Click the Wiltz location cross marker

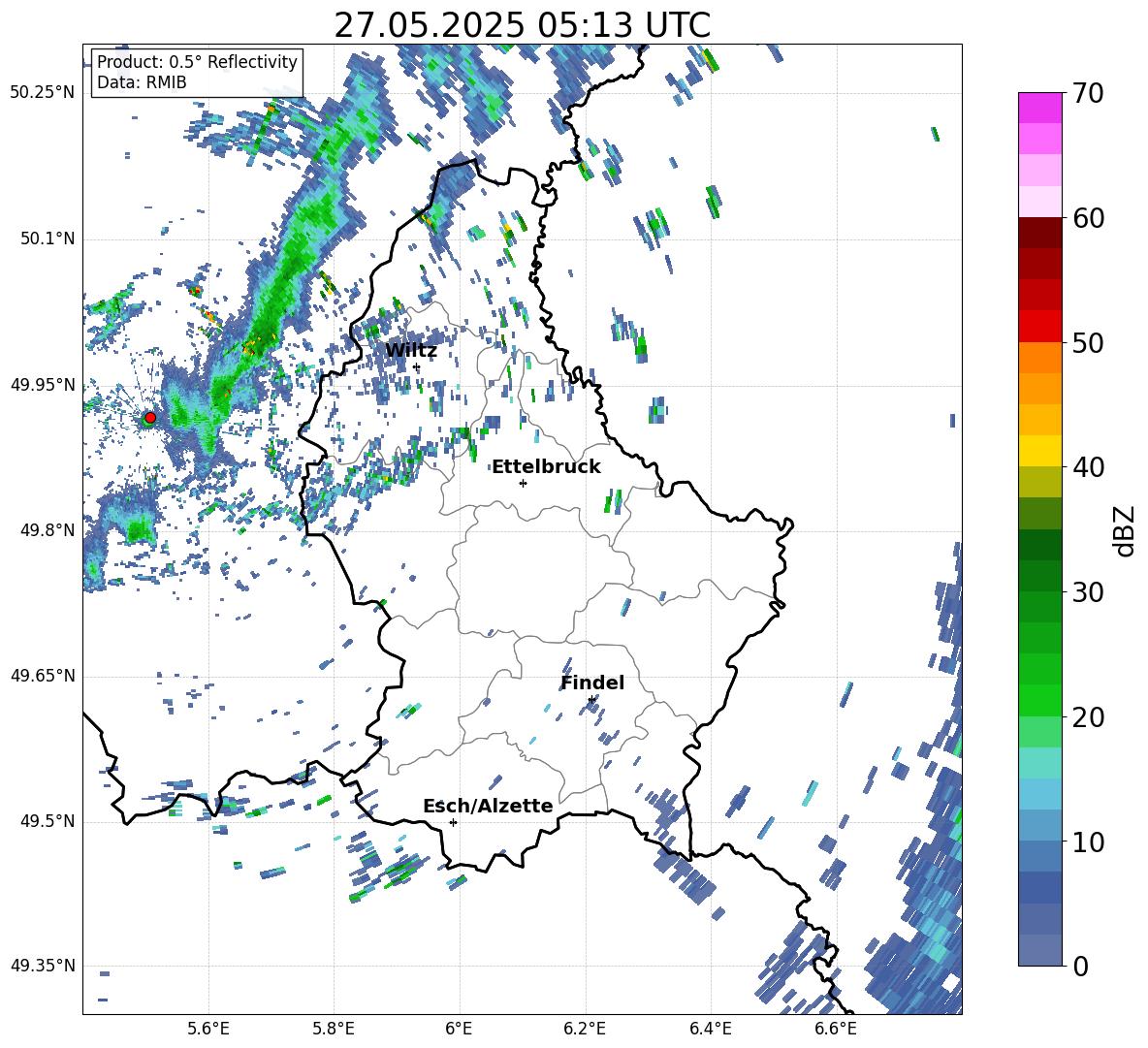(417, 366)
